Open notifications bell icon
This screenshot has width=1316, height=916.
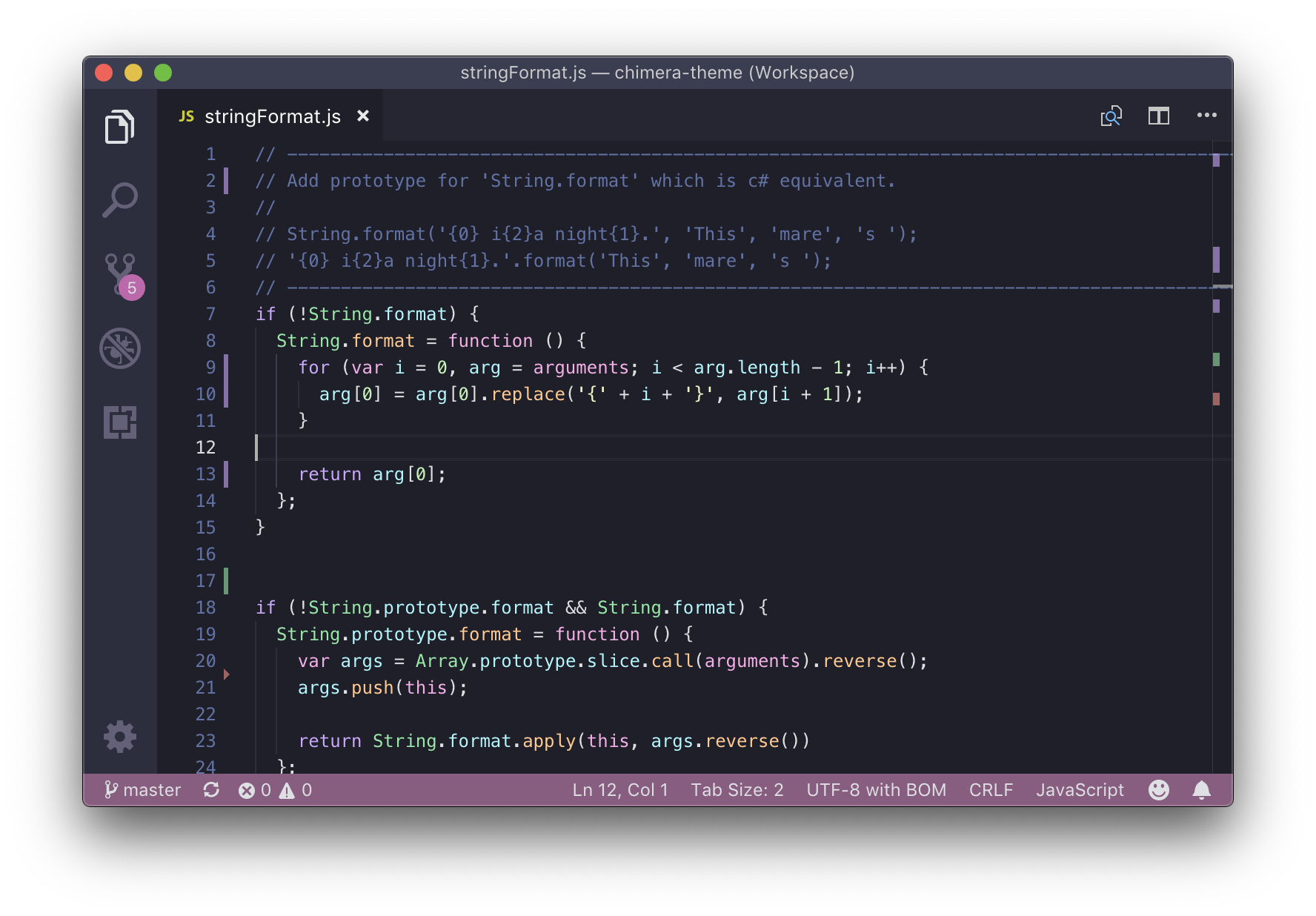[1202, 790]
